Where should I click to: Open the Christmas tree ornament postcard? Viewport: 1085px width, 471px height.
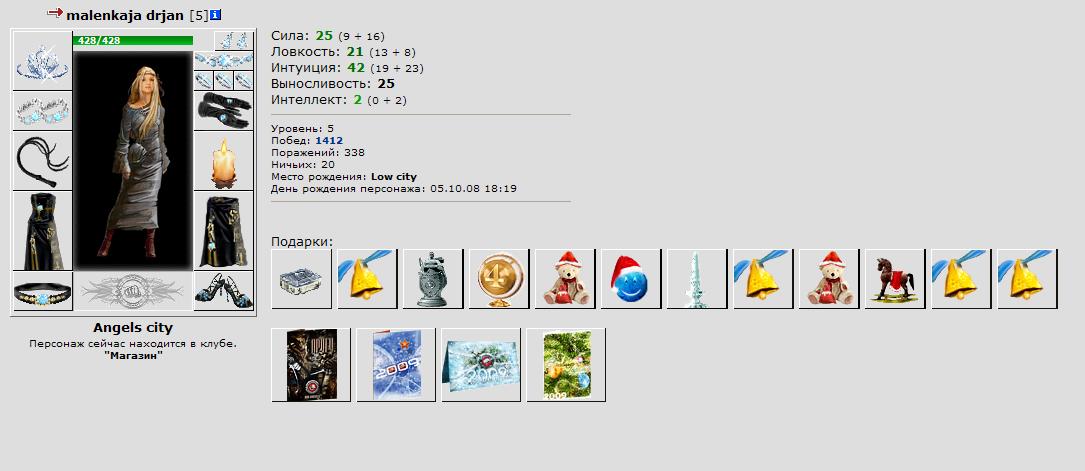click(566, 364)
